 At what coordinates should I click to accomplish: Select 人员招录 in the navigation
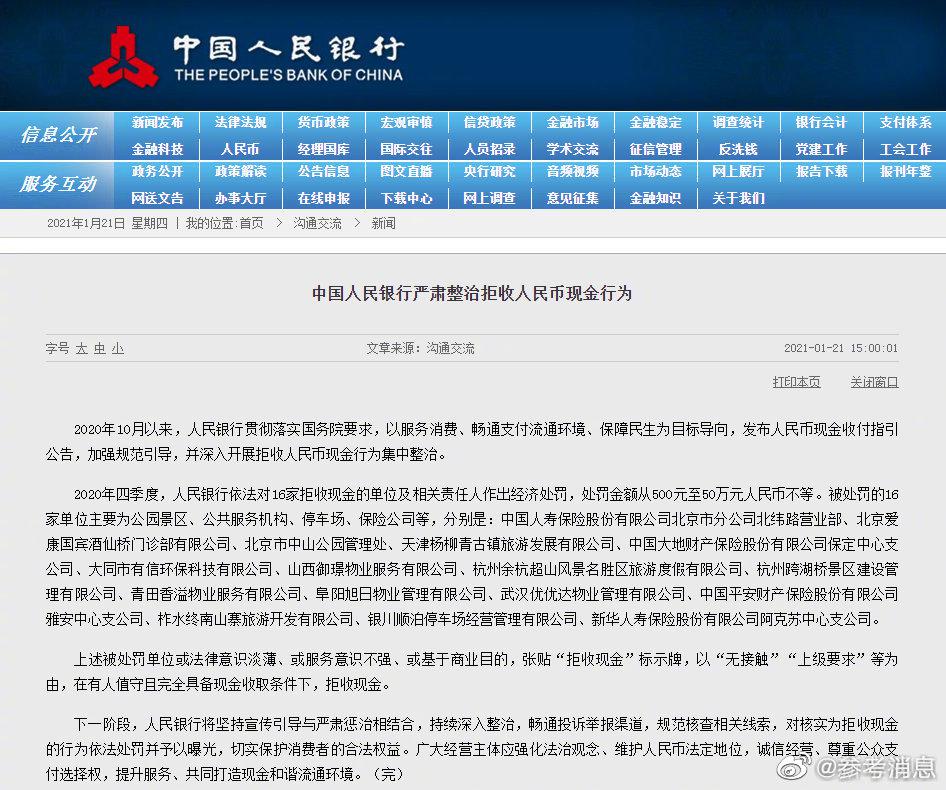490,149
